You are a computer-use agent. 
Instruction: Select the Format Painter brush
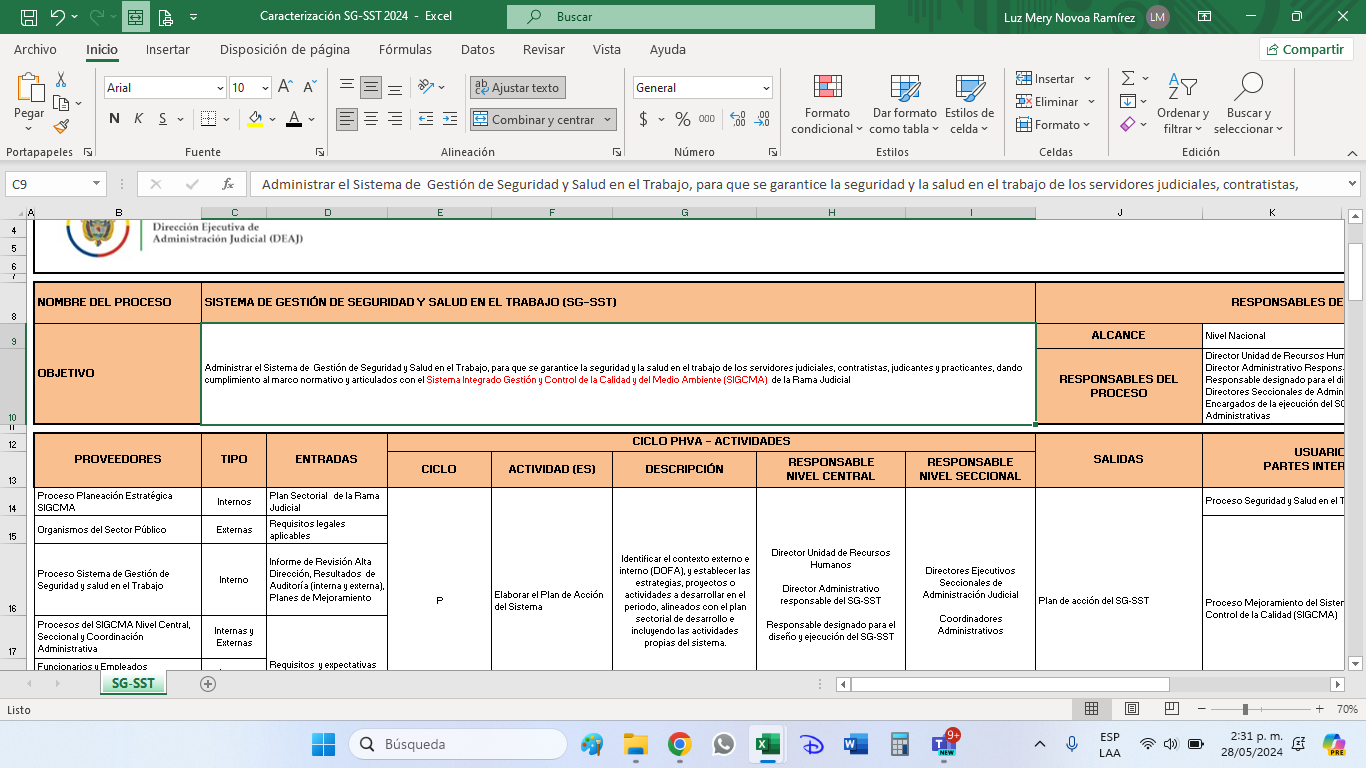coord(61,126)
